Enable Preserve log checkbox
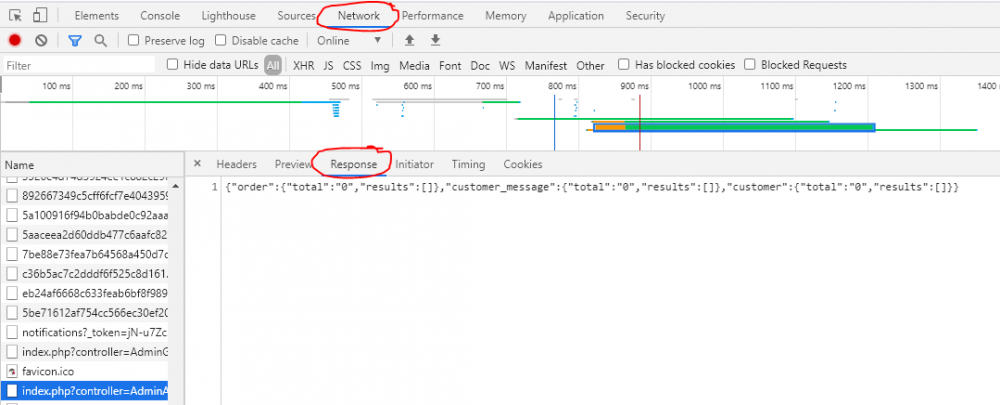1000x405 pixels. pyautogui.click(x=133, y=40)
